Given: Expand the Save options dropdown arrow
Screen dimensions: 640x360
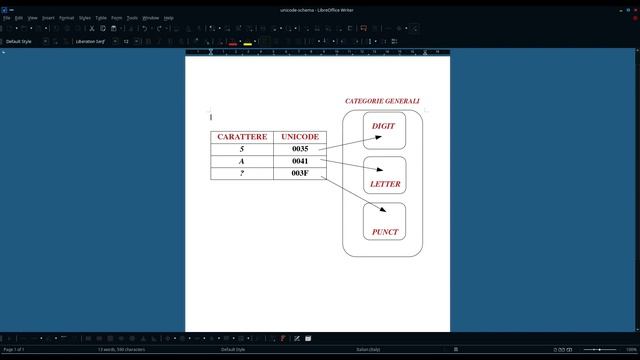Looking at the screenshot, I should [x=46, y=28].
